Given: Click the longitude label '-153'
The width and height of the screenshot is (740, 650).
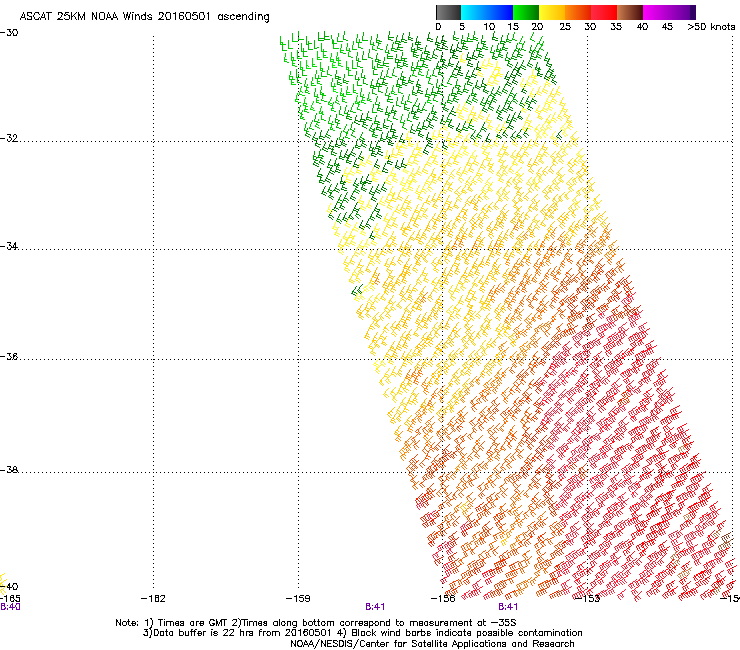Looking at the screenshot, I should coord(588,599).
